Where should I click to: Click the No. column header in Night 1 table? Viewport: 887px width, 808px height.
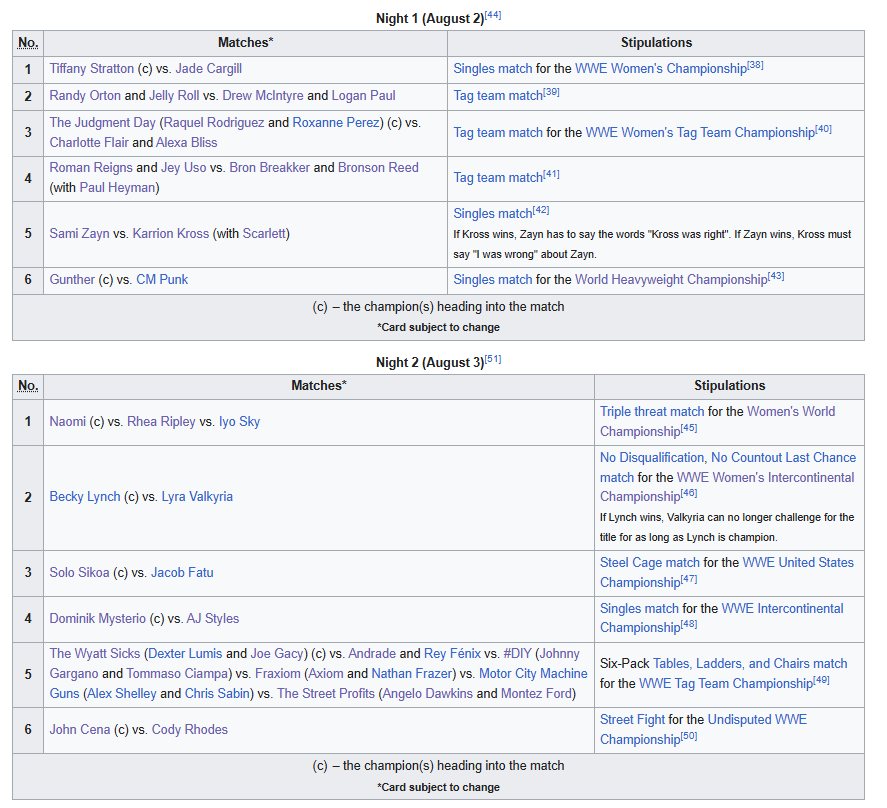coord(28,43)
